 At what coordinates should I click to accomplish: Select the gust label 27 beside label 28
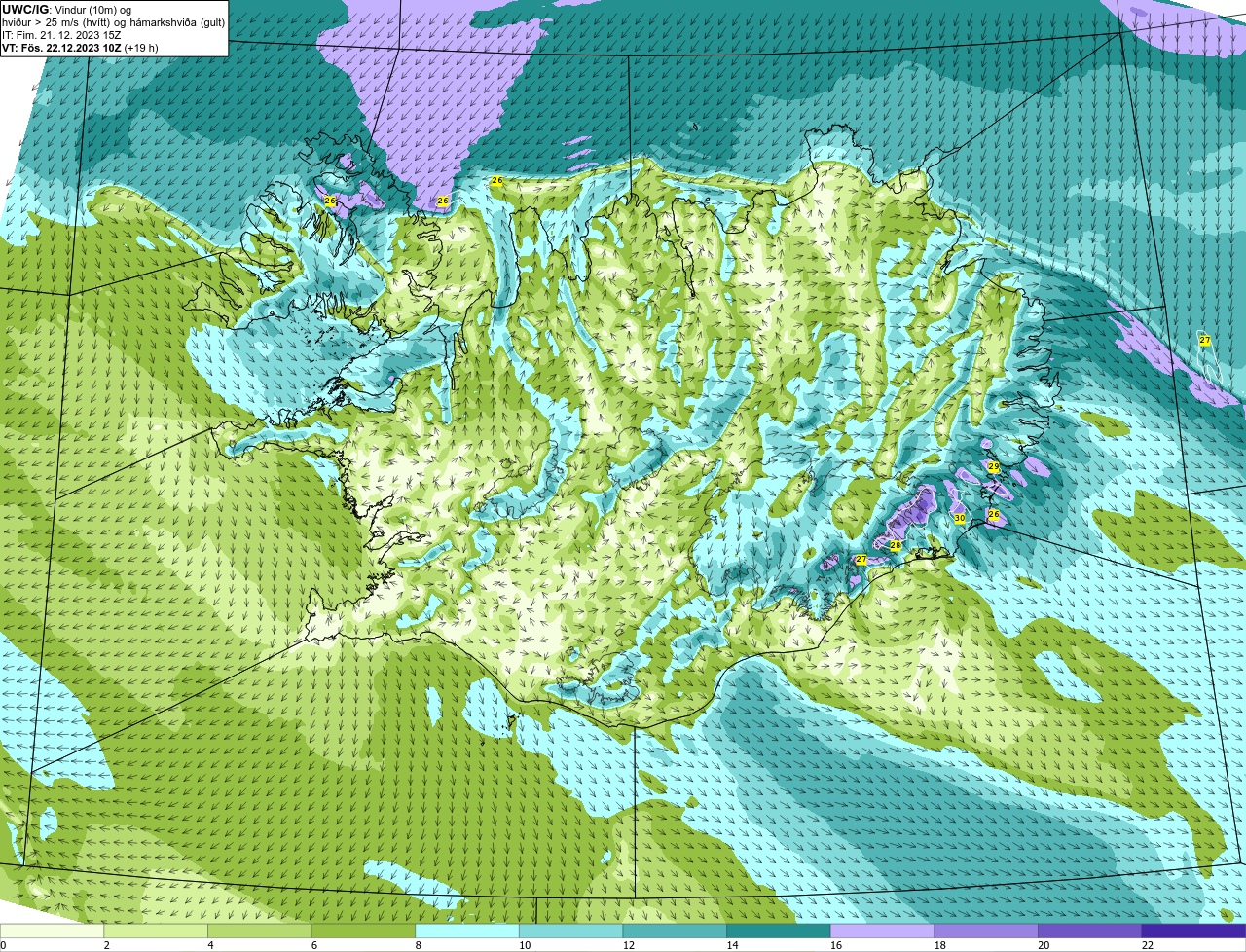coord(861,560)
